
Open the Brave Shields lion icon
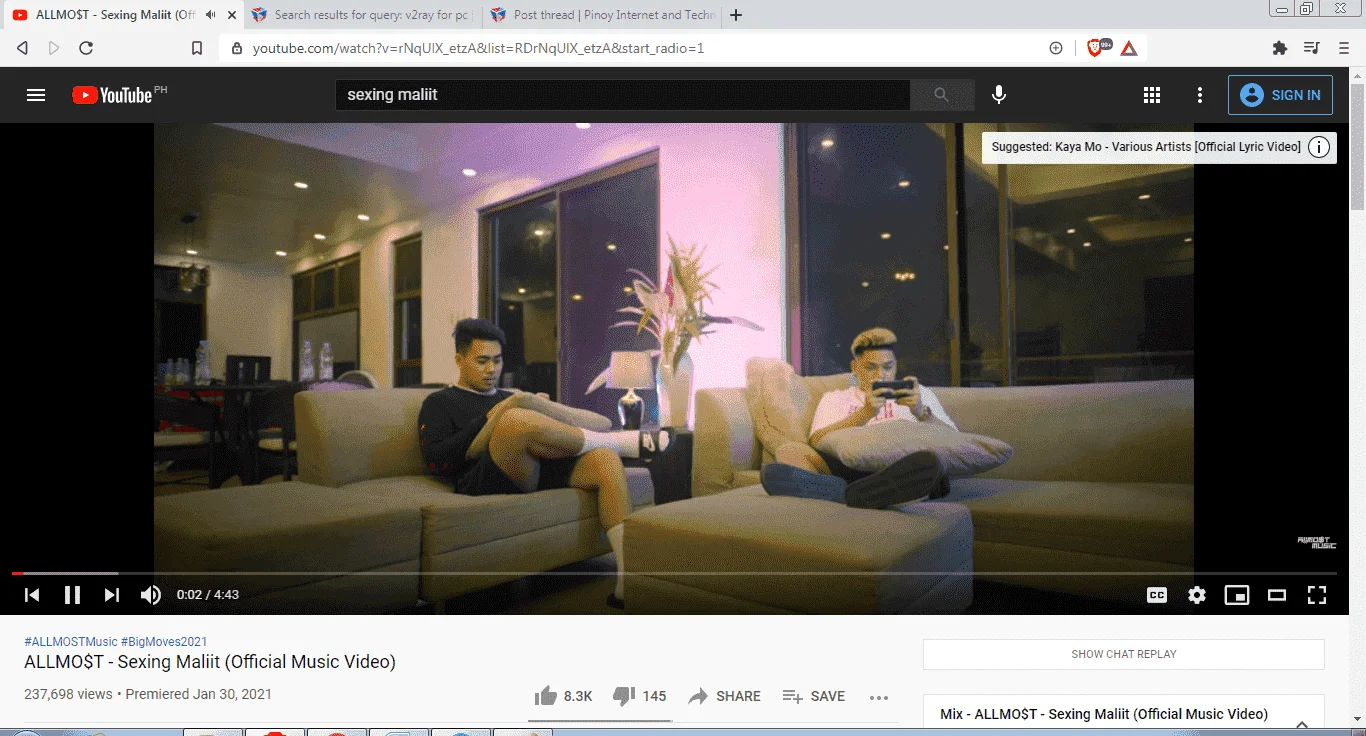[x=1097, y=47]
